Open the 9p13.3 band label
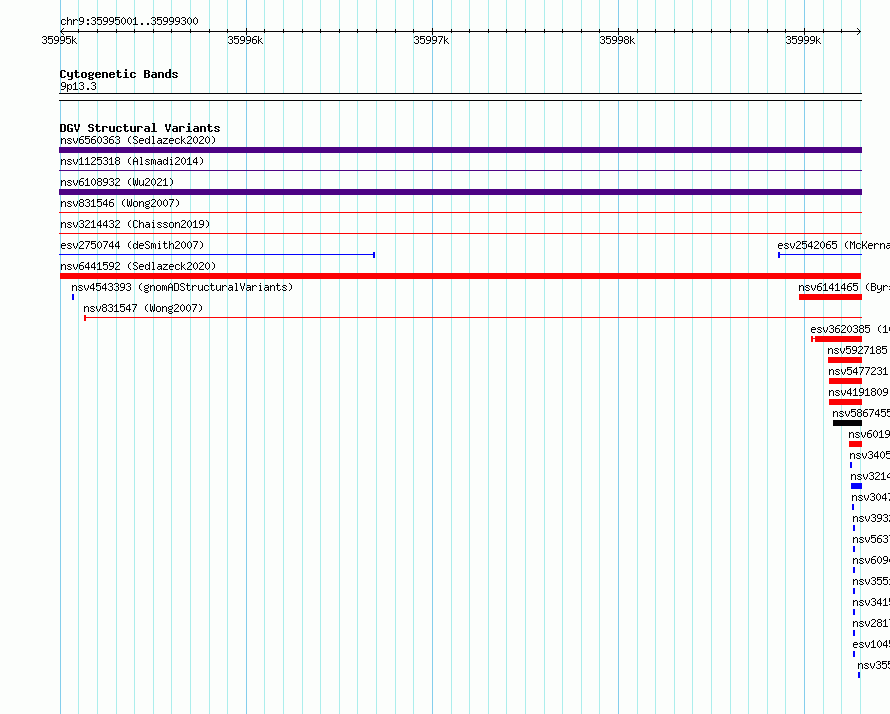The width and height of the screenshot is (890, 714). [78, 86]
